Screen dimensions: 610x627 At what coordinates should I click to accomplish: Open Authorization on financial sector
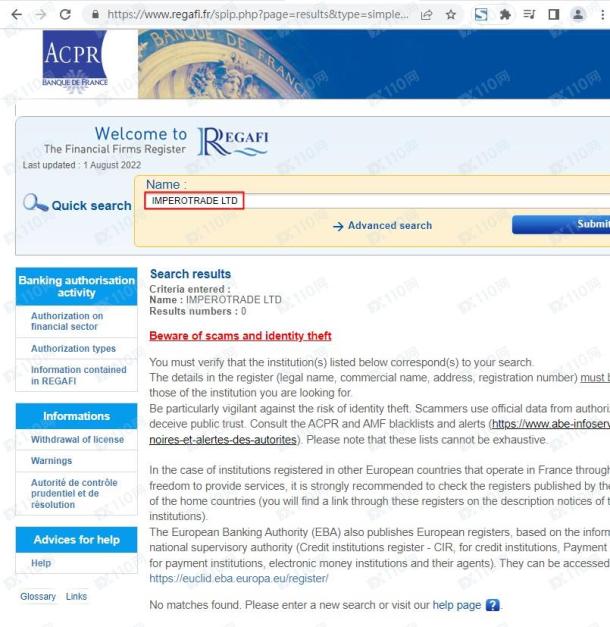point(67,321)
